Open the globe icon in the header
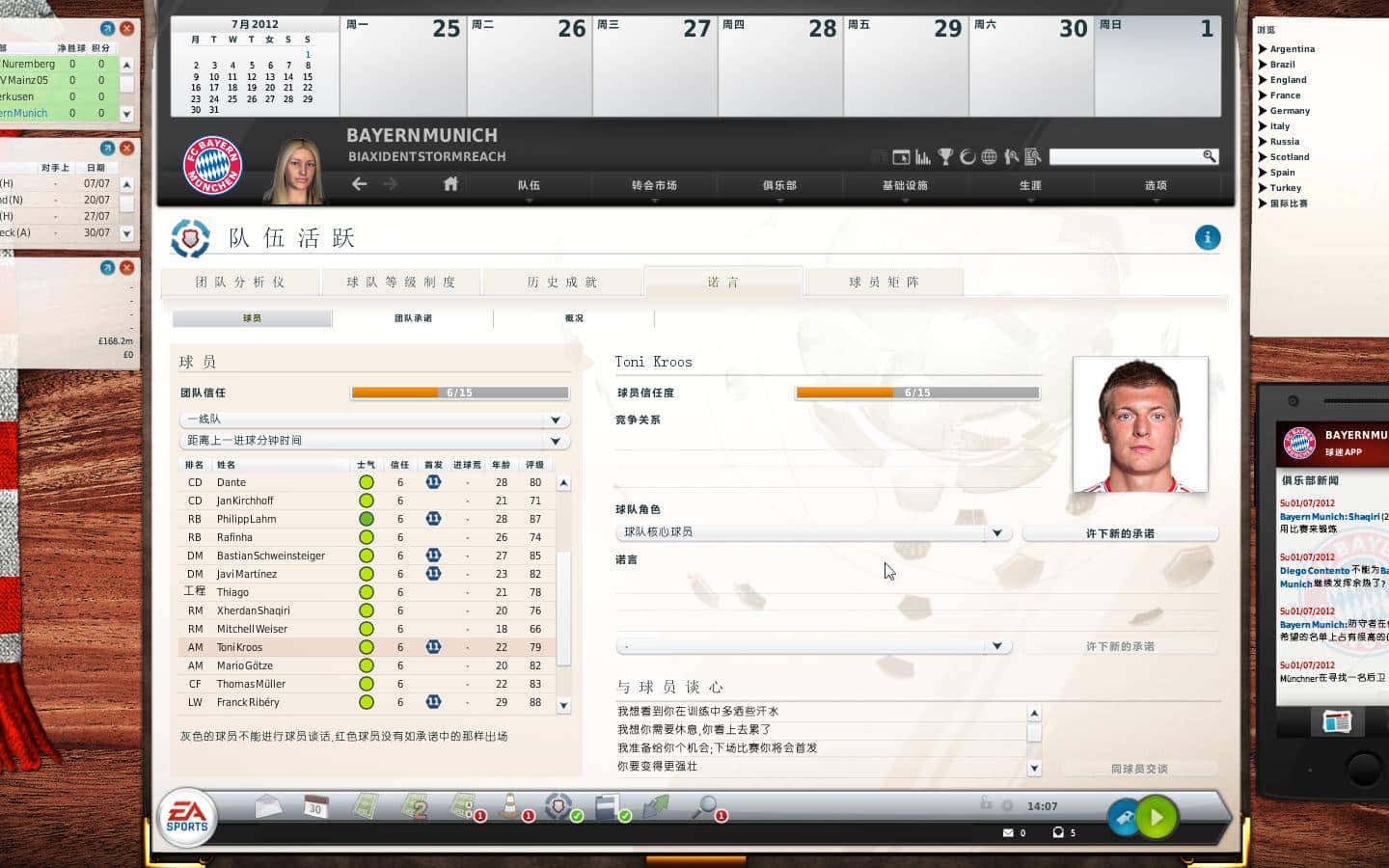 click(989, 156)
